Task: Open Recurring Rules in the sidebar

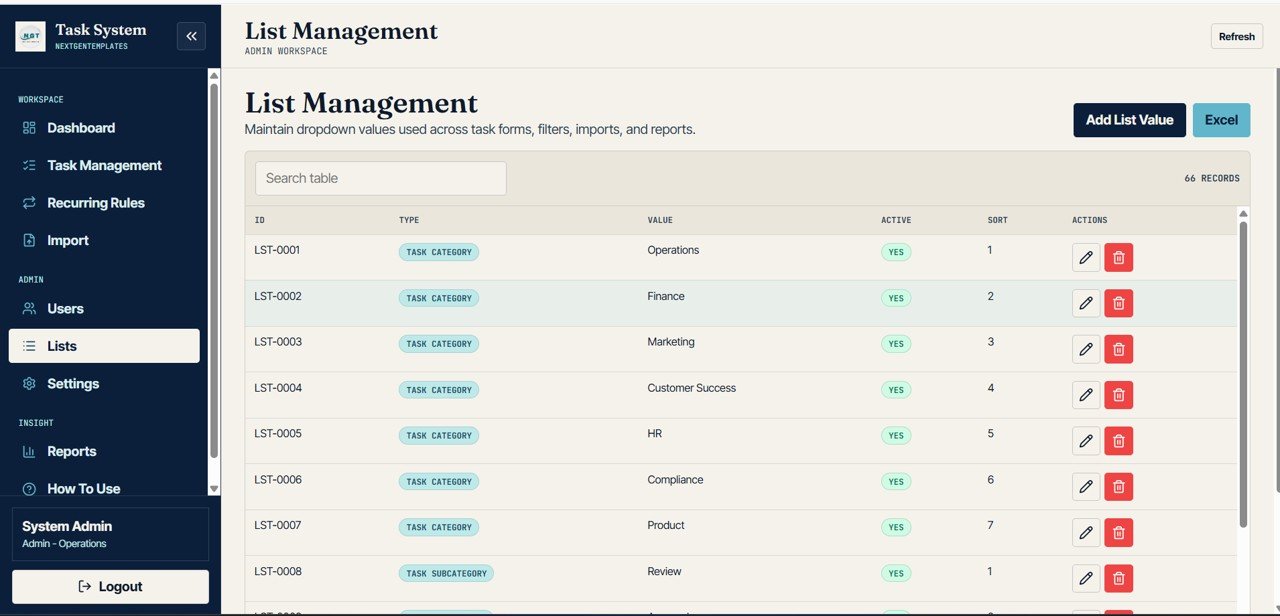Action: [x=104, y=203]
